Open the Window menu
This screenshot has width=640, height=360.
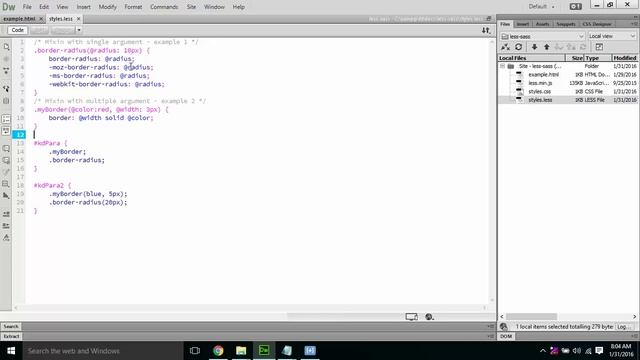pyautogui.click(x=214, y=7)
